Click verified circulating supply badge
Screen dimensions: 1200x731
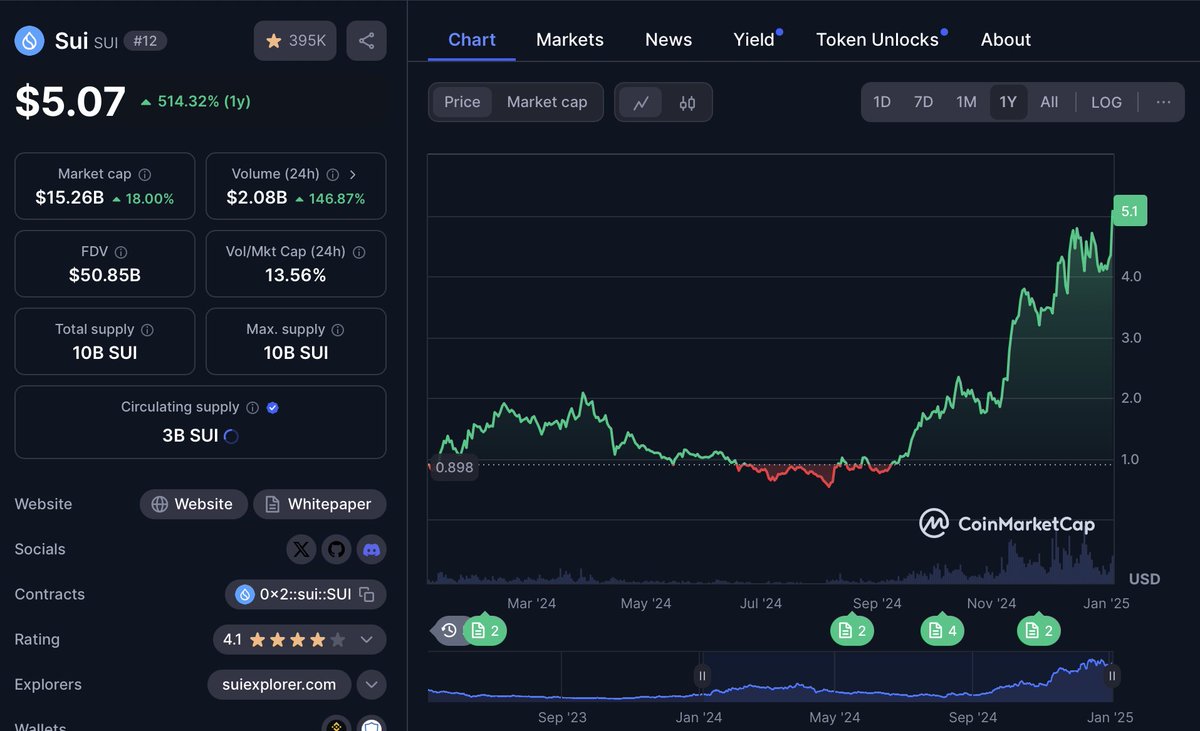click(273, 407)
